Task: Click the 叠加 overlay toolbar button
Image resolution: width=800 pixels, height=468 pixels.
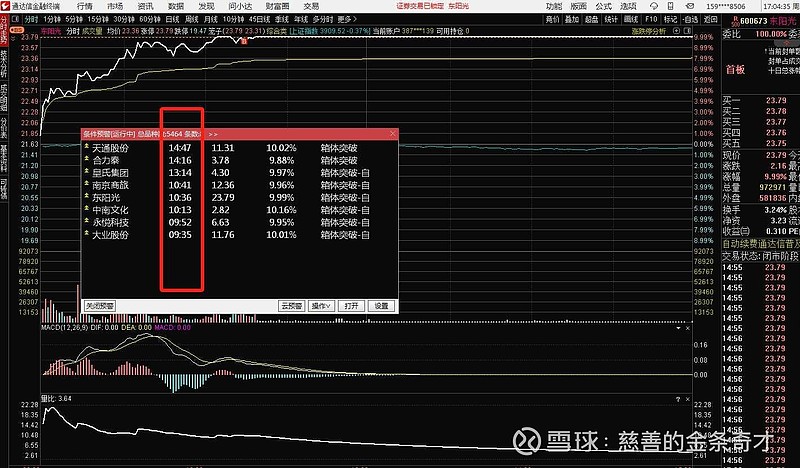Action: pos(572,19)
